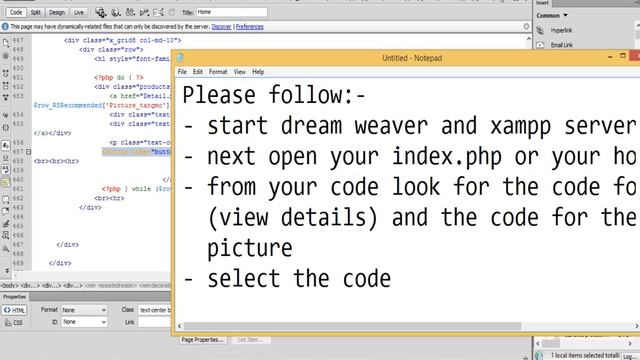Click Notepad horizontal scrollbar thumb
Screen dimensions: 640x360
(352, 326)
